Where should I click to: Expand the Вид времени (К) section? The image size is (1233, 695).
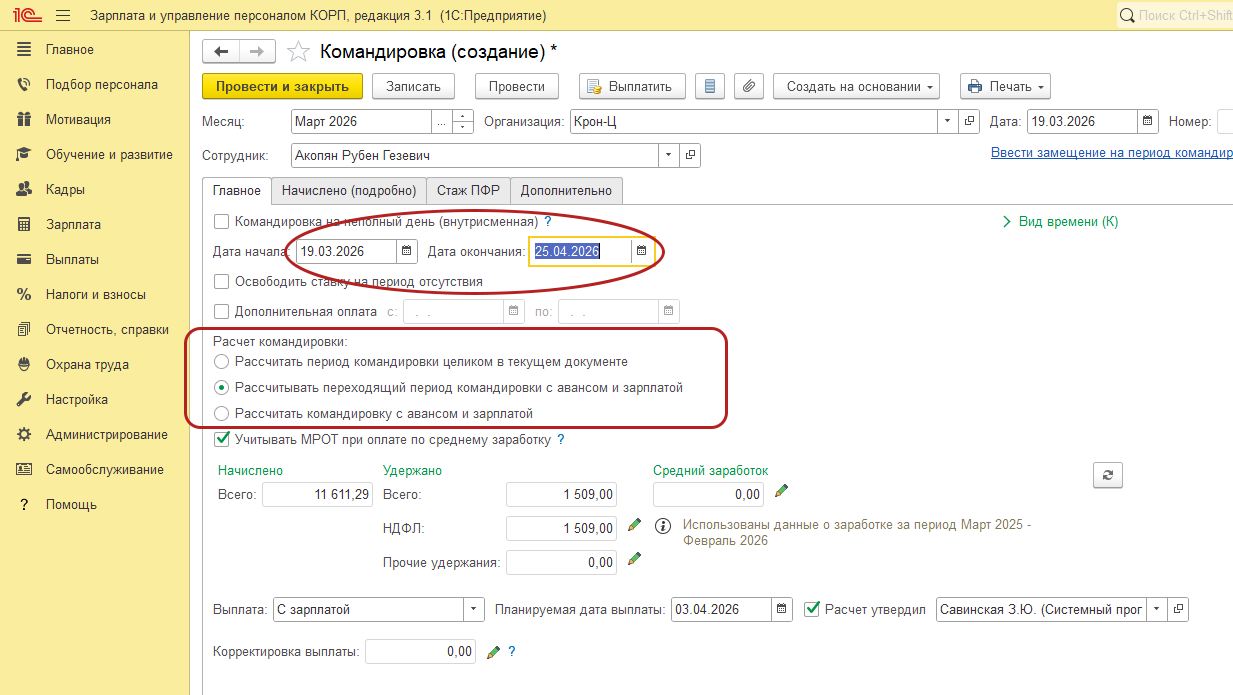1060,222
